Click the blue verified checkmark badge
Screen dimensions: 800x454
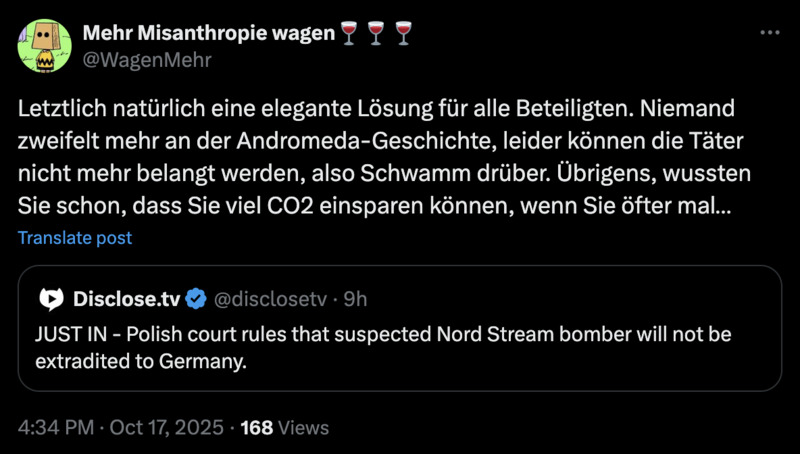[197, 298]
